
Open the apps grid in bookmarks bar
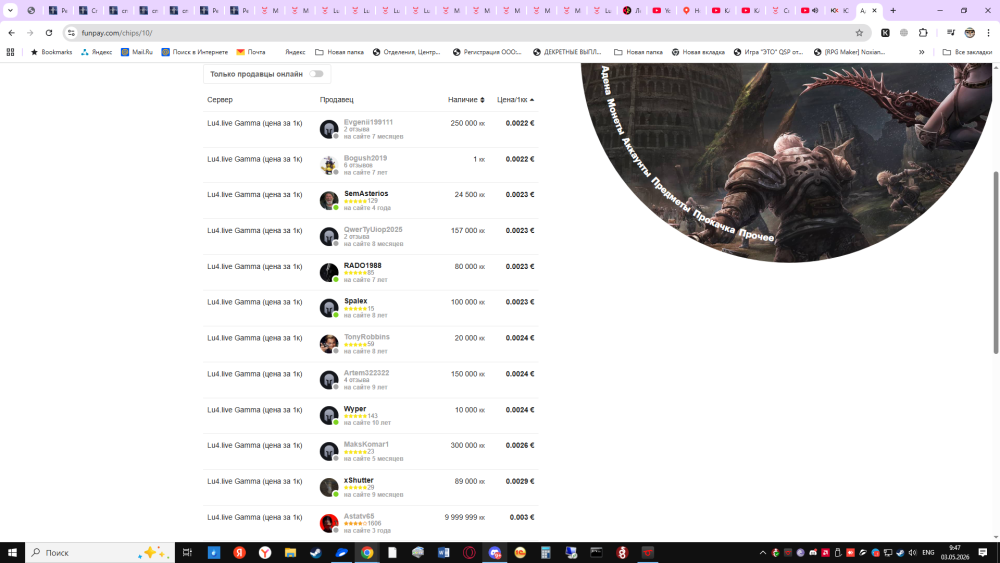(x=10, y=52)
